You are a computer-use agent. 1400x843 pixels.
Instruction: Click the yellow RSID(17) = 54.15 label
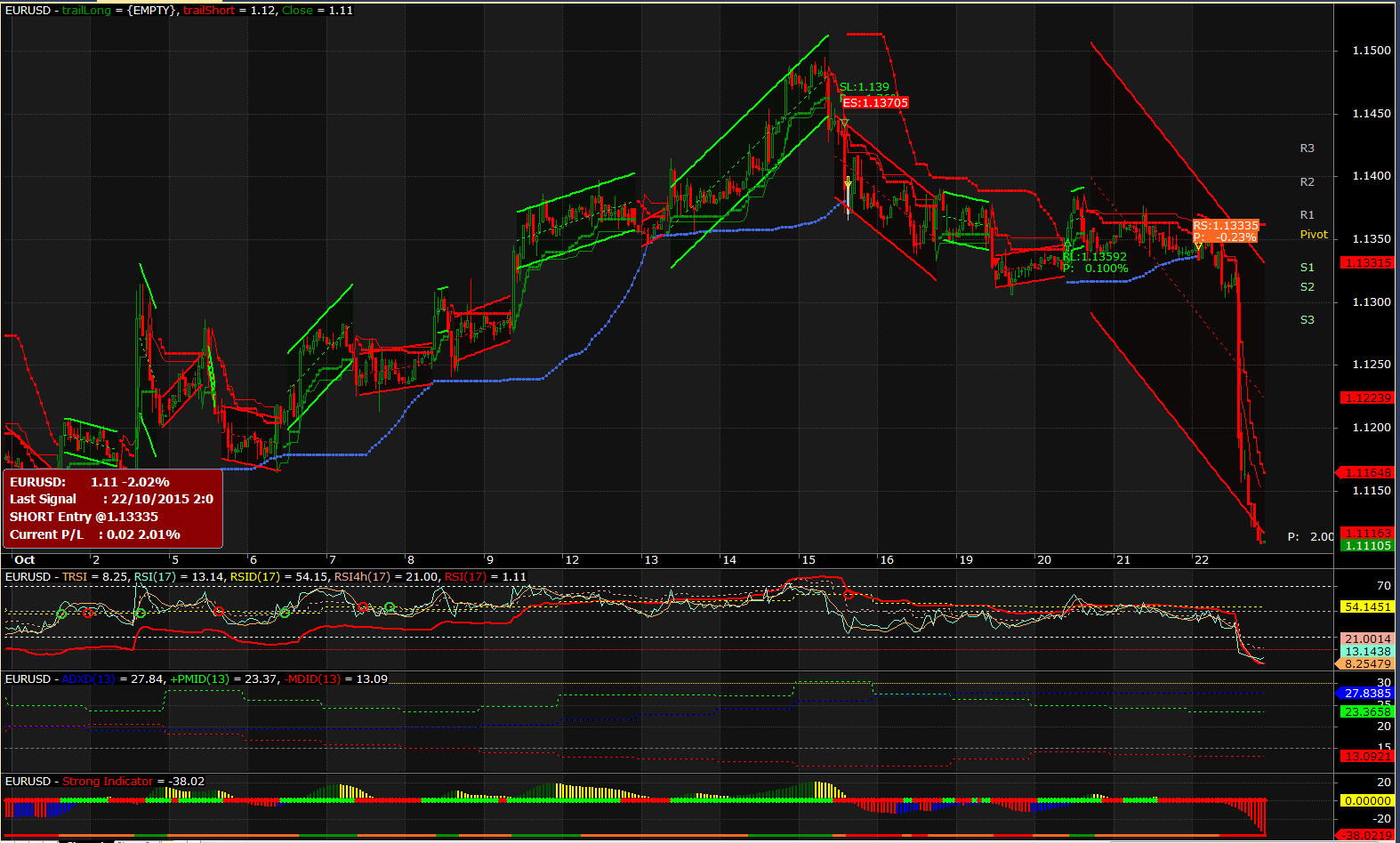click(x=279, y=576)
